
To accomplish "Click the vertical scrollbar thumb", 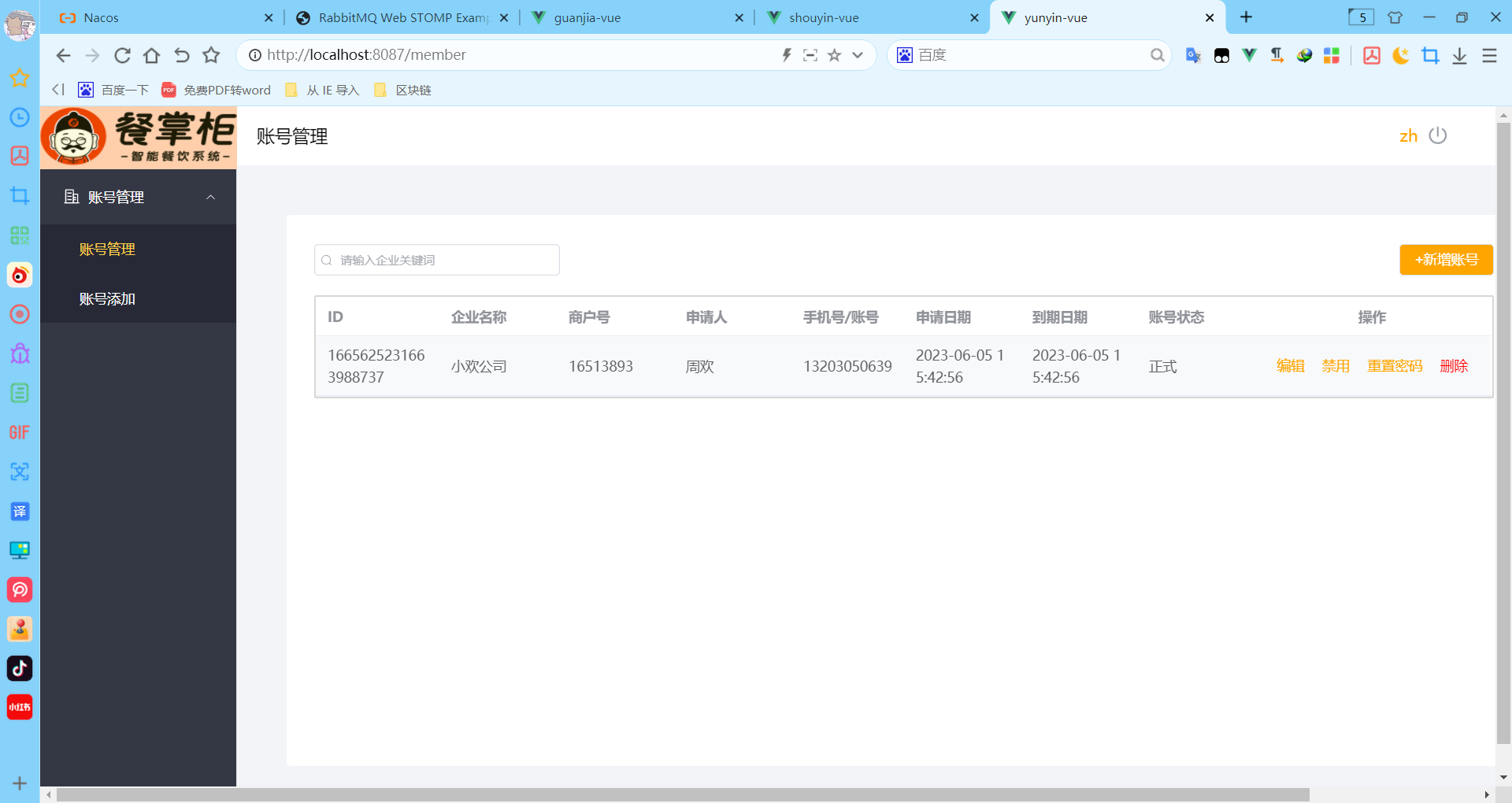I will click(1503, 433).
